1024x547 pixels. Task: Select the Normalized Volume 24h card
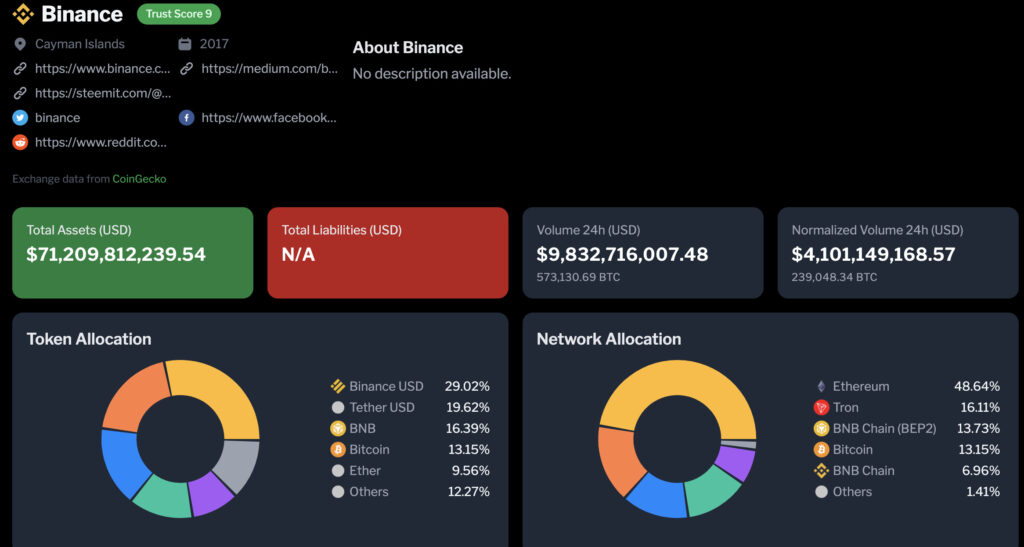click(898, 253)
